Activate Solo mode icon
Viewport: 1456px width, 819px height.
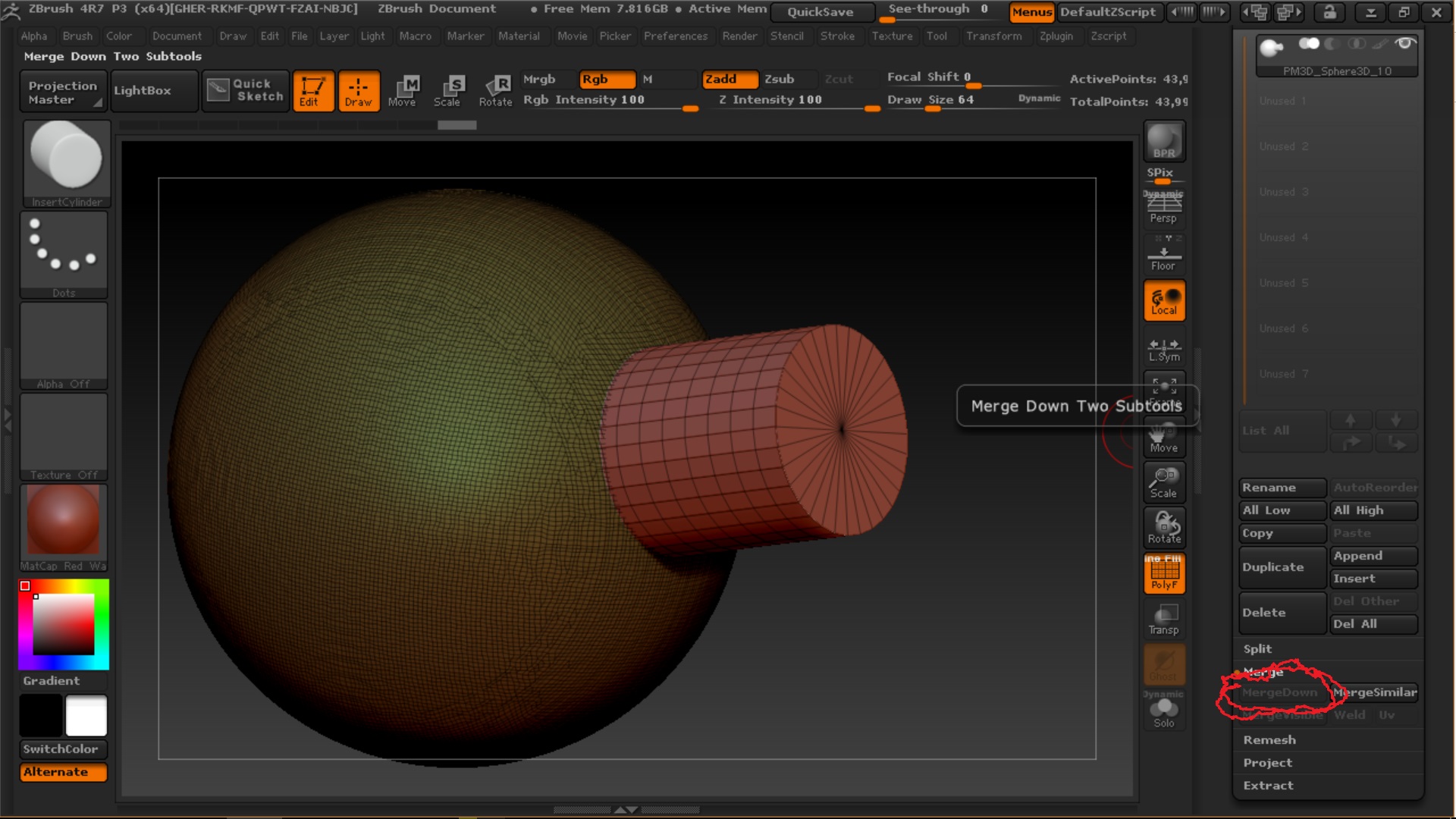[x=1164, y=711]
